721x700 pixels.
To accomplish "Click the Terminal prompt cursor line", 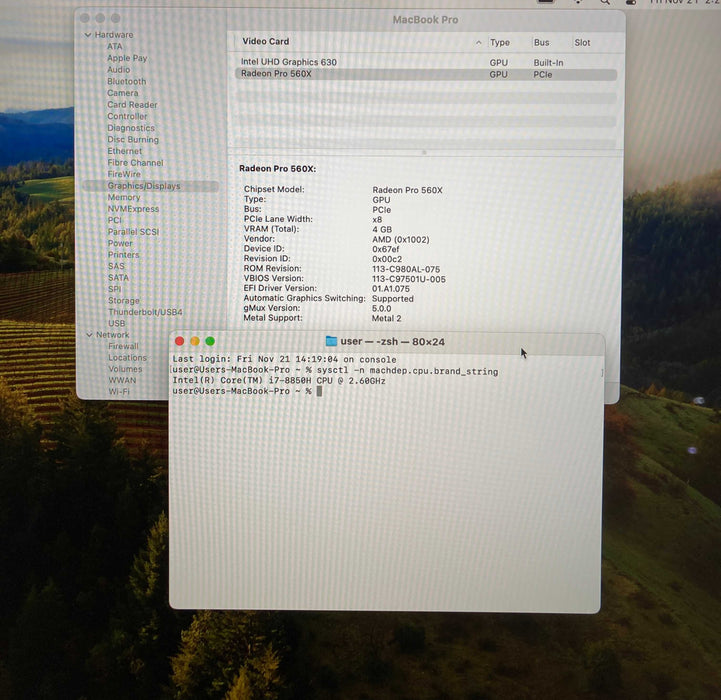I will pos(247,391).
